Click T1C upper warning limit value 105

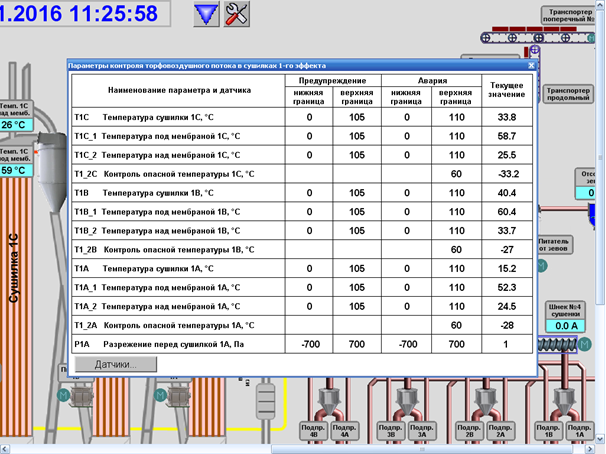point(356,118)
